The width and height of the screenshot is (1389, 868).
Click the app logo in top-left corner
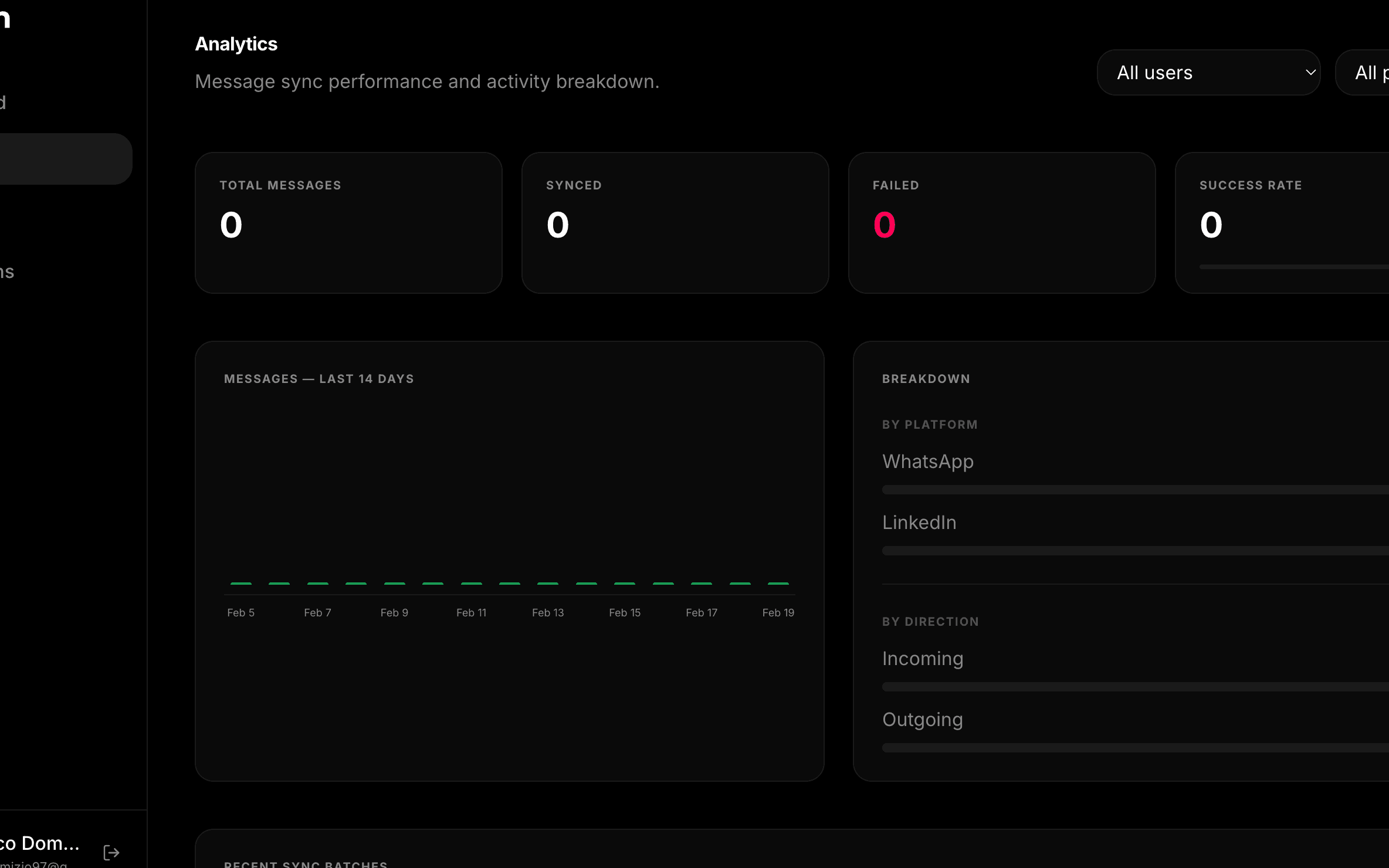point(5,19)
